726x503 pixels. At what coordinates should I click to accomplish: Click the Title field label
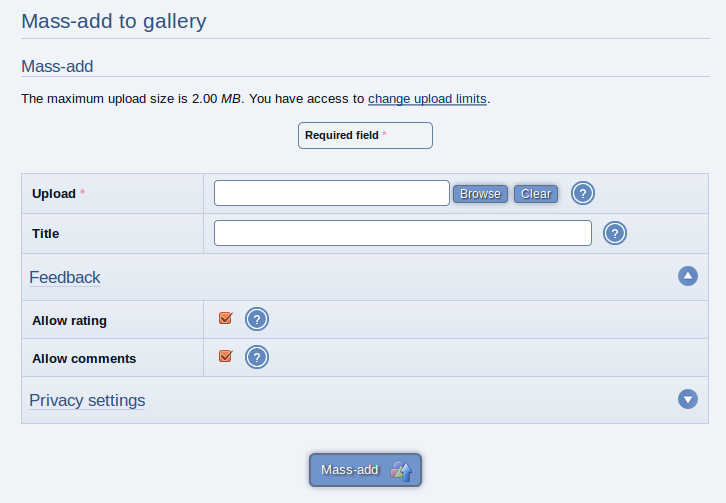tap(45, 233)
